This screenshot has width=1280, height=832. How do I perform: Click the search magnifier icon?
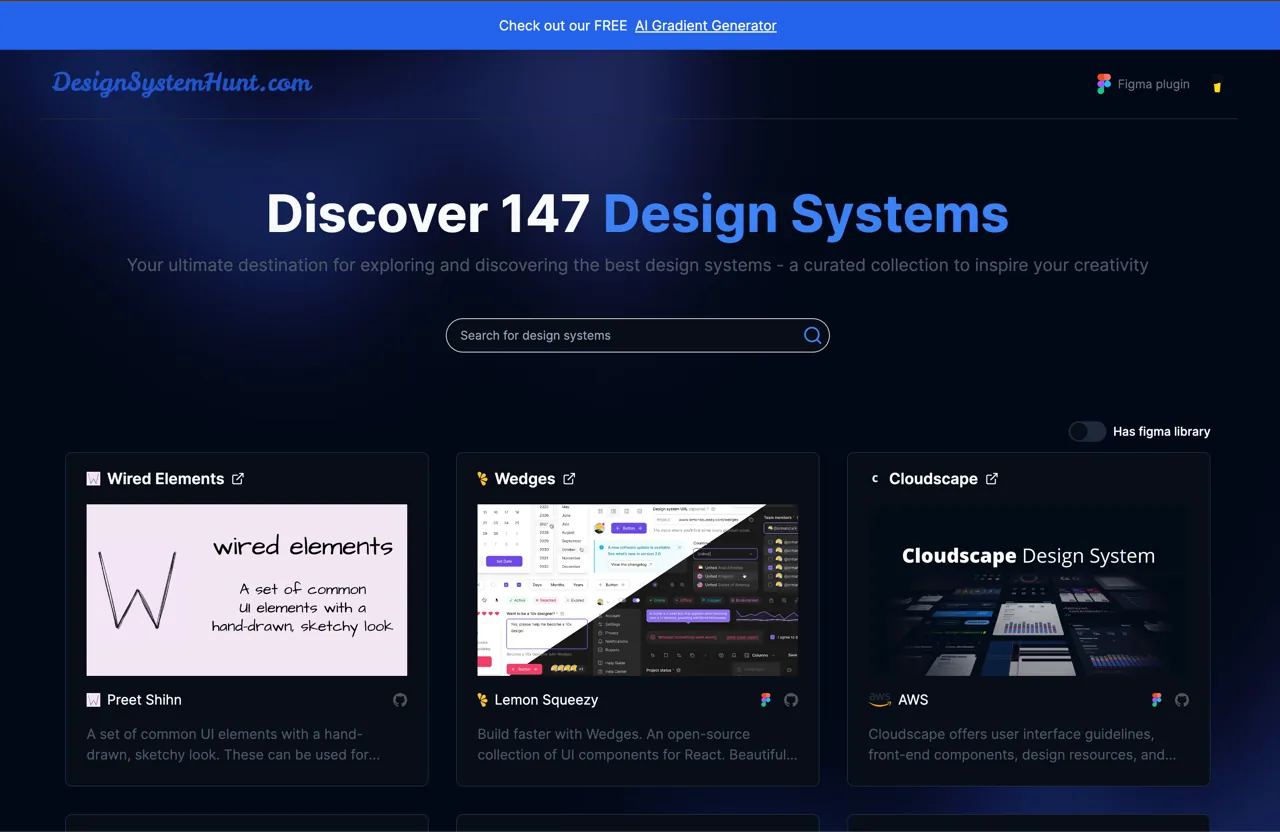(x=813, y=336)
